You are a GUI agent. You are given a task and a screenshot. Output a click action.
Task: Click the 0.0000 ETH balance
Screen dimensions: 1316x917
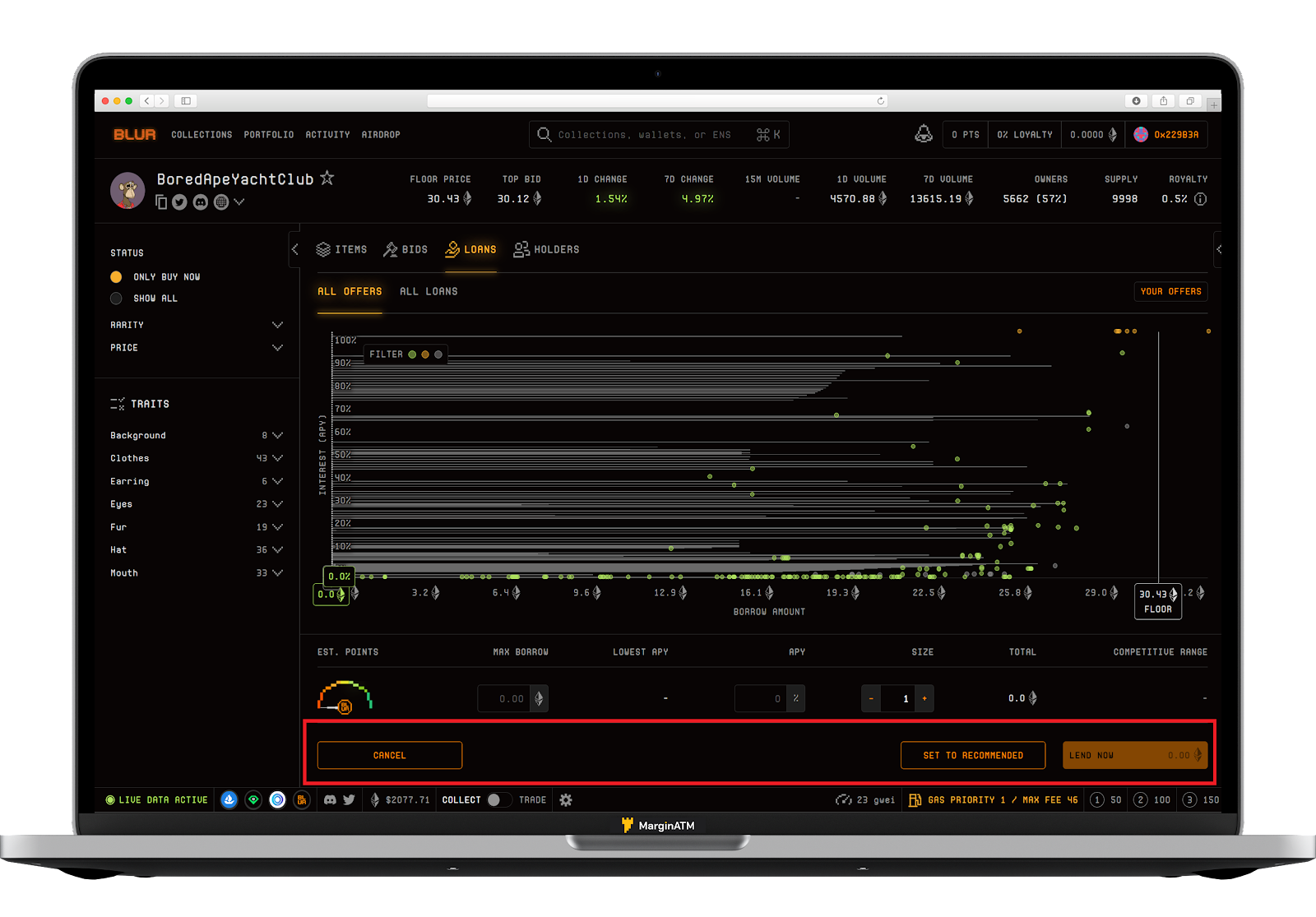coord(1093,135)
